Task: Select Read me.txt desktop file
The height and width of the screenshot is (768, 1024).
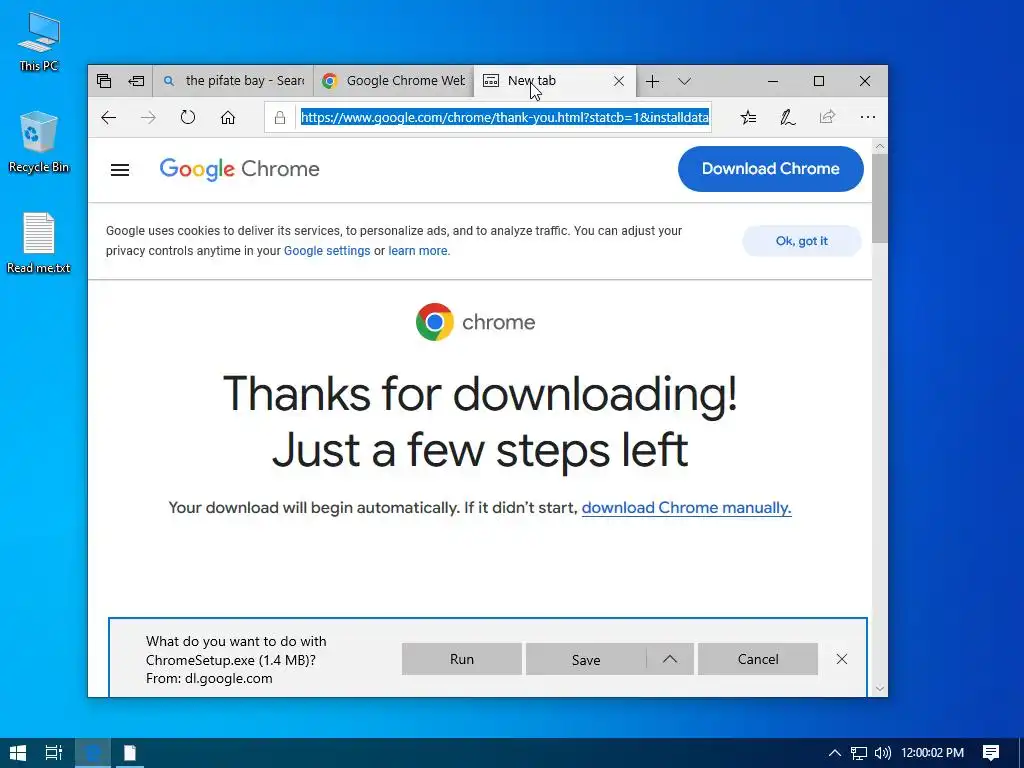Action: click(39, 243)
